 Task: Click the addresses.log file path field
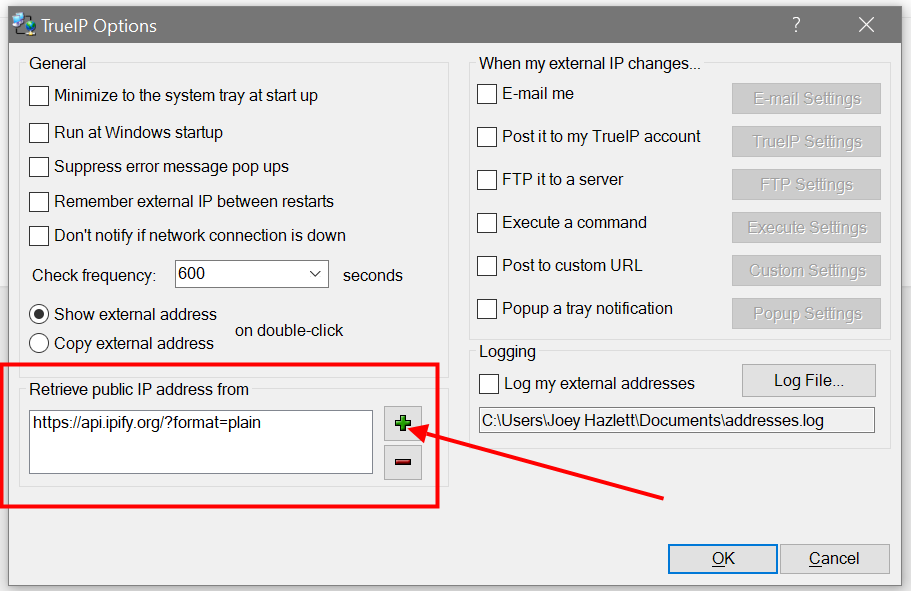tap(676, 420)
